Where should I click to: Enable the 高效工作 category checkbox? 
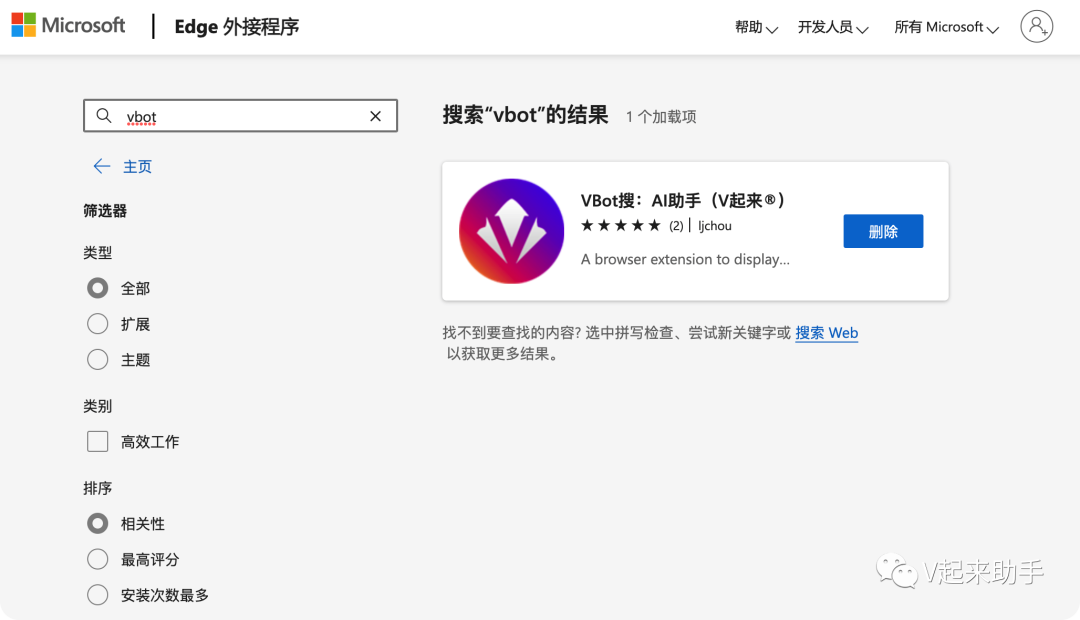click(97, 441)
